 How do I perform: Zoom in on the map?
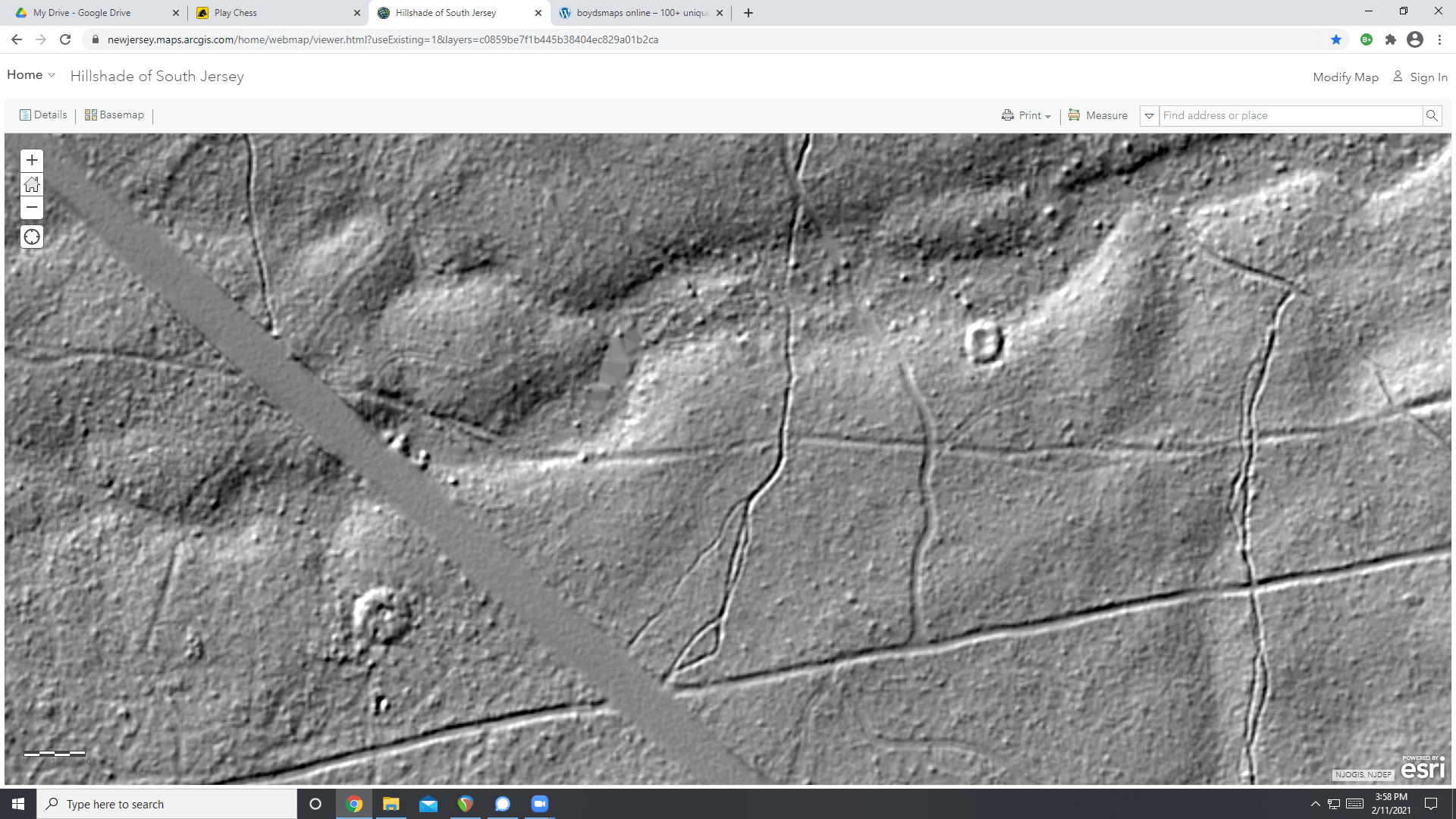(x=32, y=160)
